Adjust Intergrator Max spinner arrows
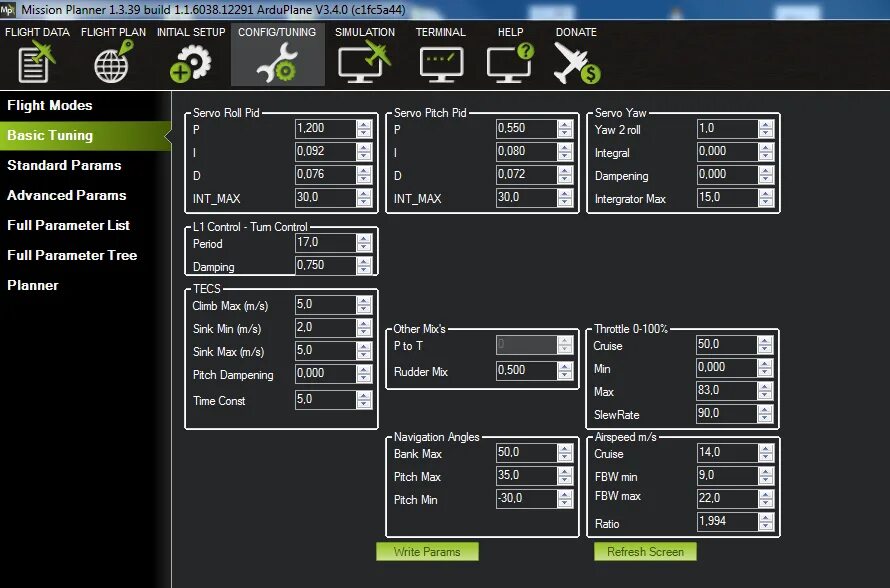This screenshot has height=588, width=890. point(766,198)
